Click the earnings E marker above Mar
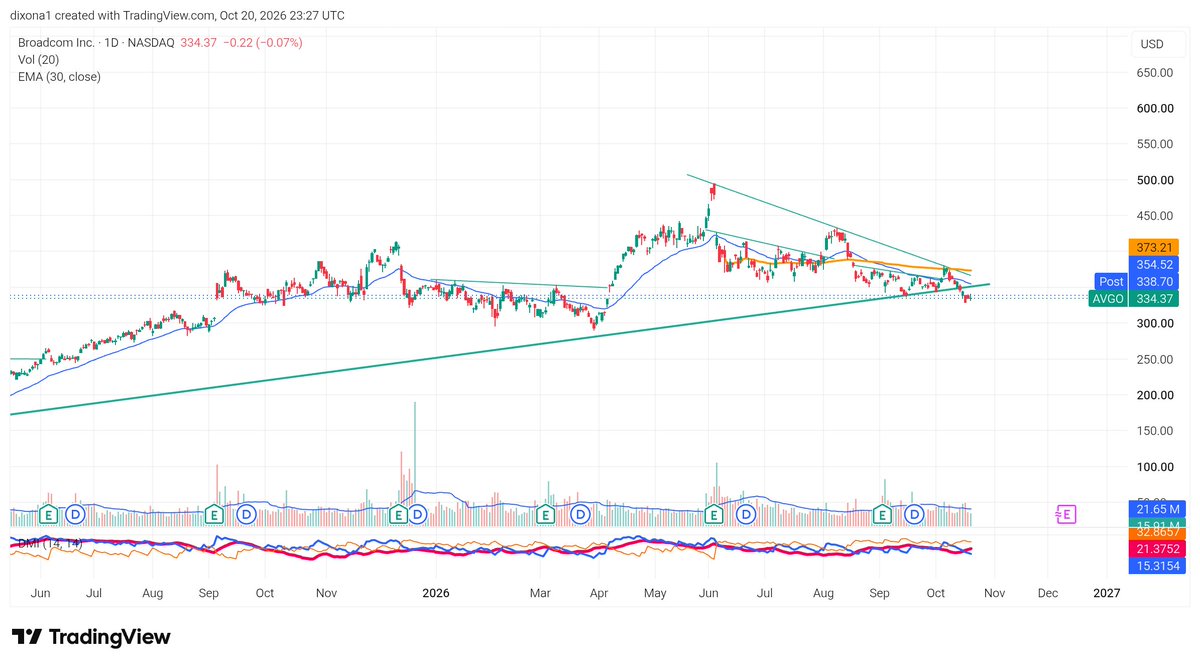1200x667 pixels. [546, 514]
